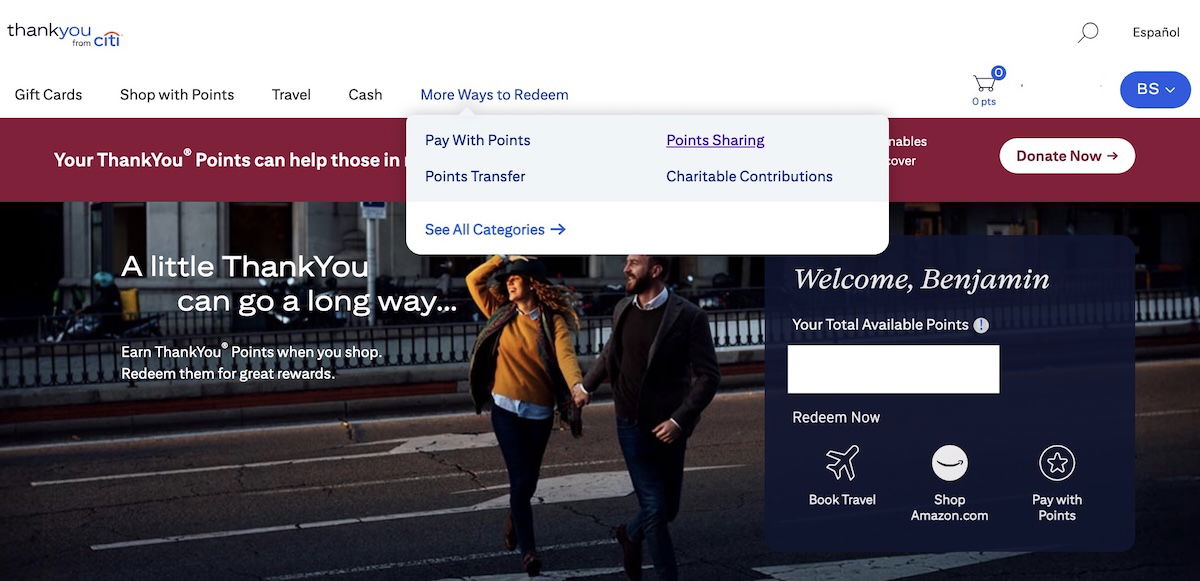Collapse the More Ways to Redeem menu

[494, 95]
